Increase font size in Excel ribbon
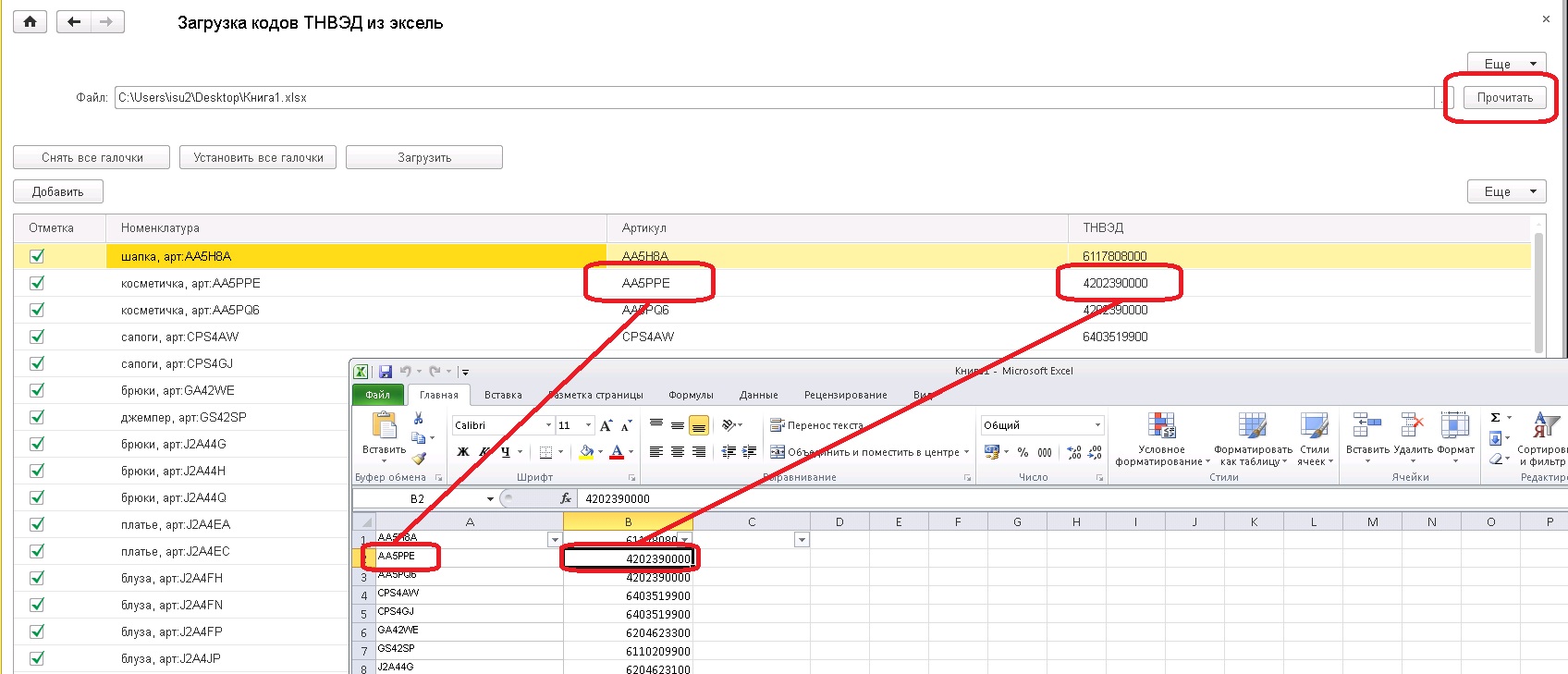Viewport: 1568px width, 674px height. point(606,425)
